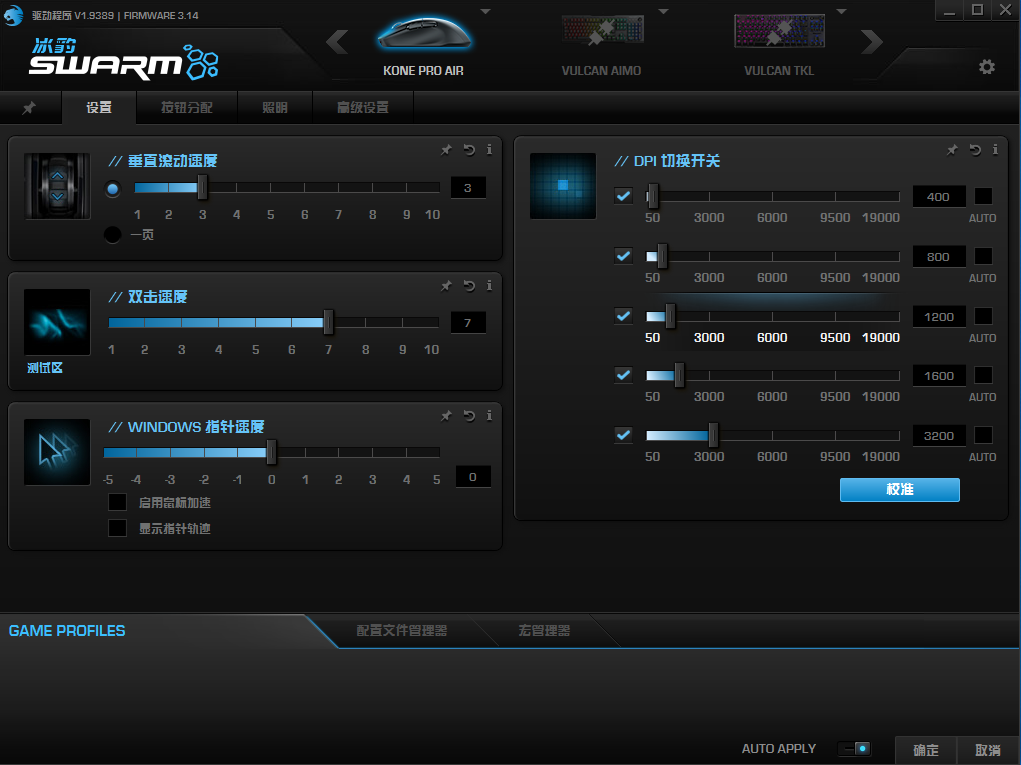The image size is (1021, 765).
Task: Click the 1200 DPI slider handle
Action: (670, 316)
